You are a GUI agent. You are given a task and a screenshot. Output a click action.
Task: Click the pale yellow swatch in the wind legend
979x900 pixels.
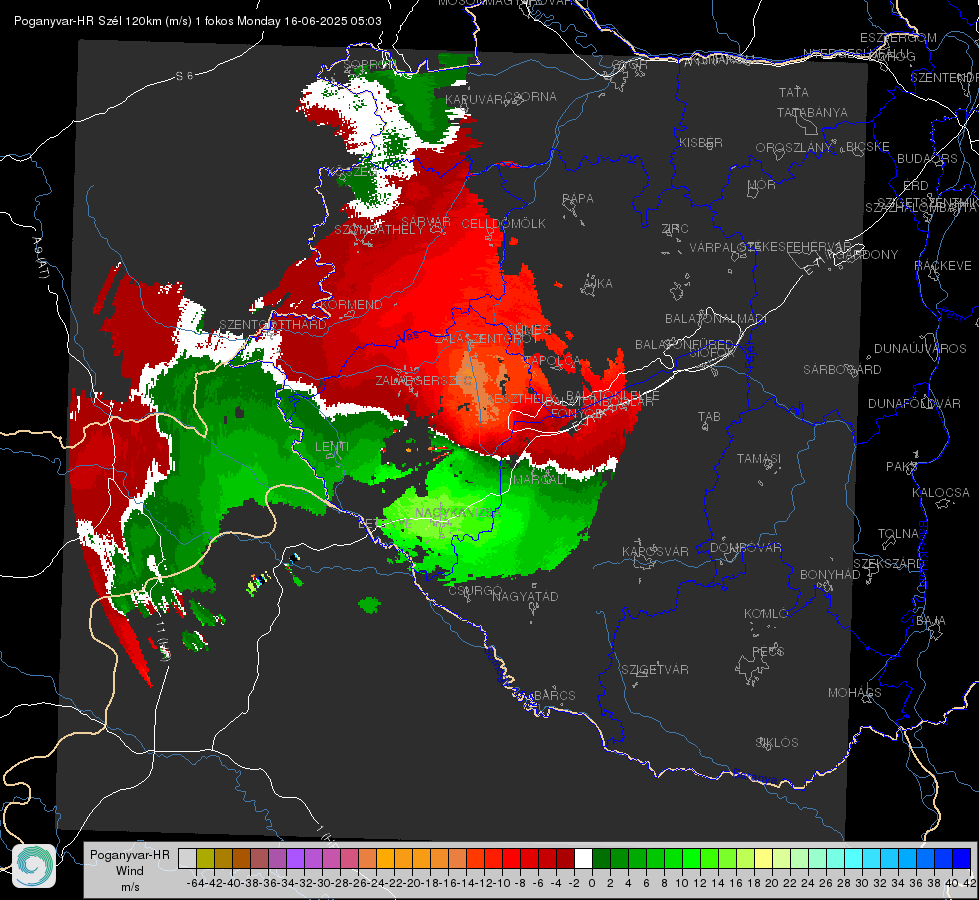click(x=763, y=858)
